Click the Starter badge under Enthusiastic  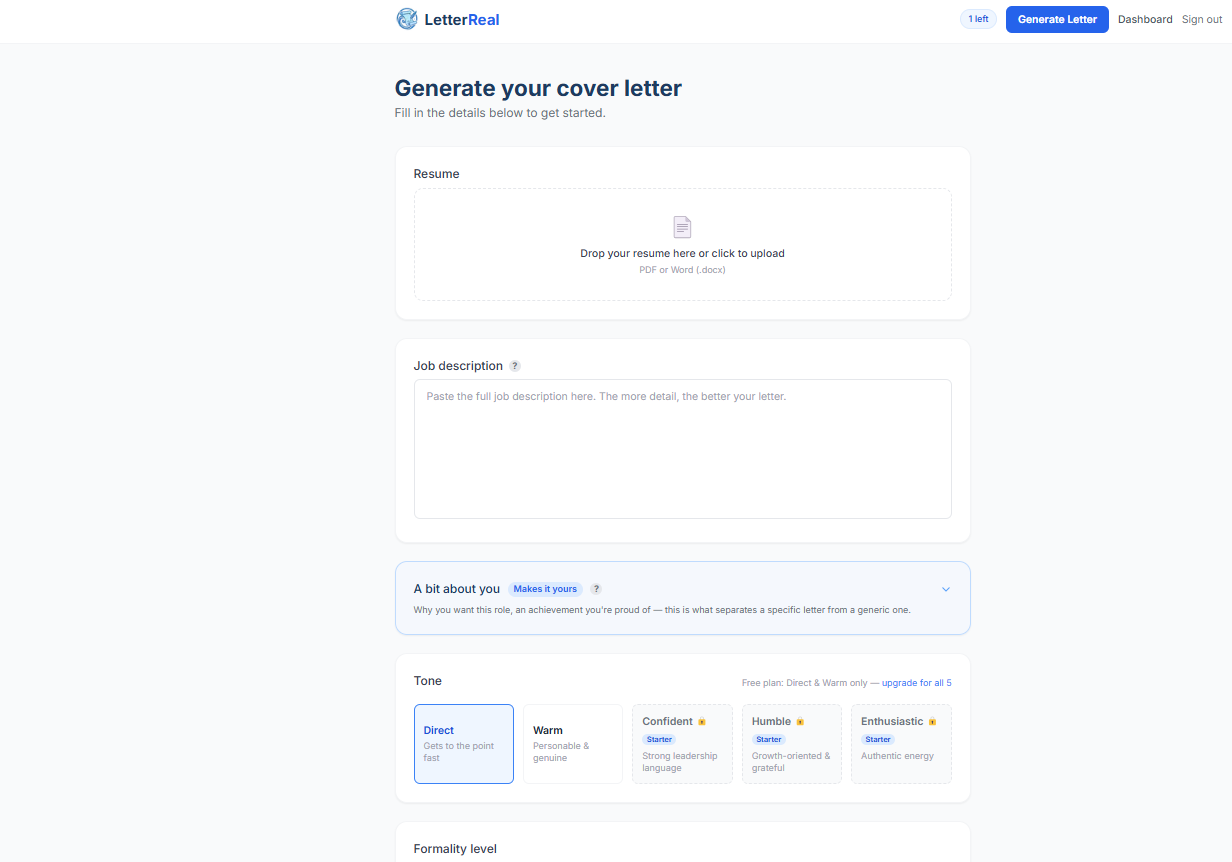(878, 740)
